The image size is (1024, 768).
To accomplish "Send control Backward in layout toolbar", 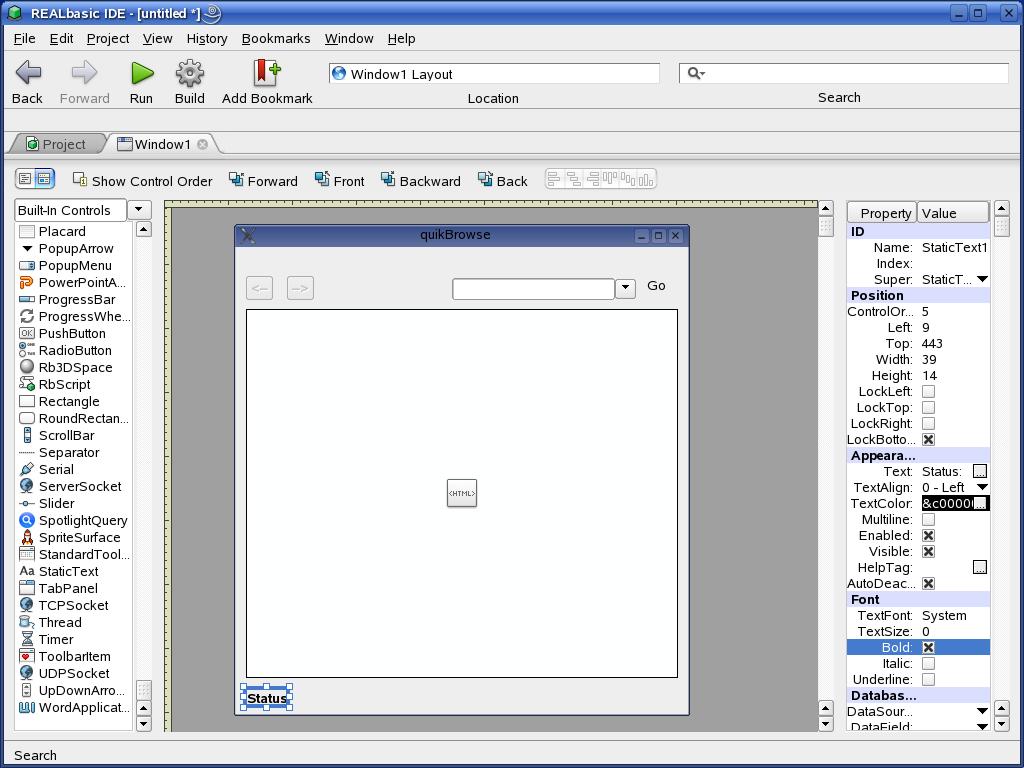I will [421, 180].
